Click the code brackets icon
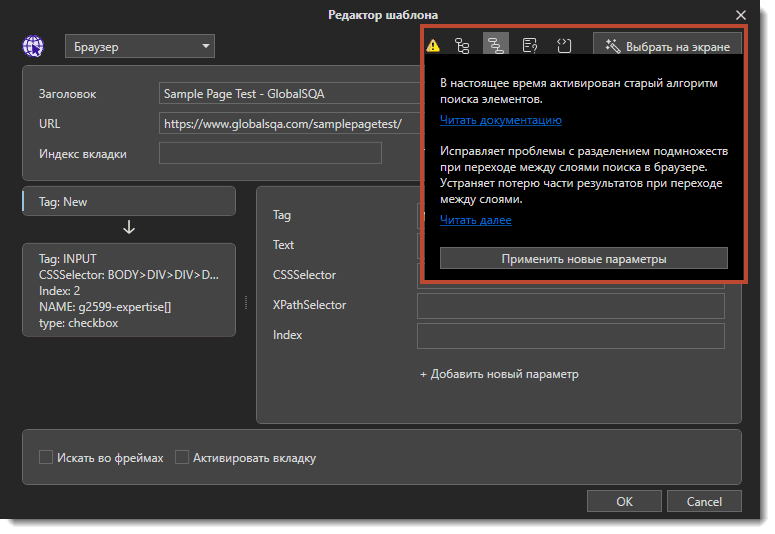This screenshot has width=775, height=534. (x=564, y=46)
